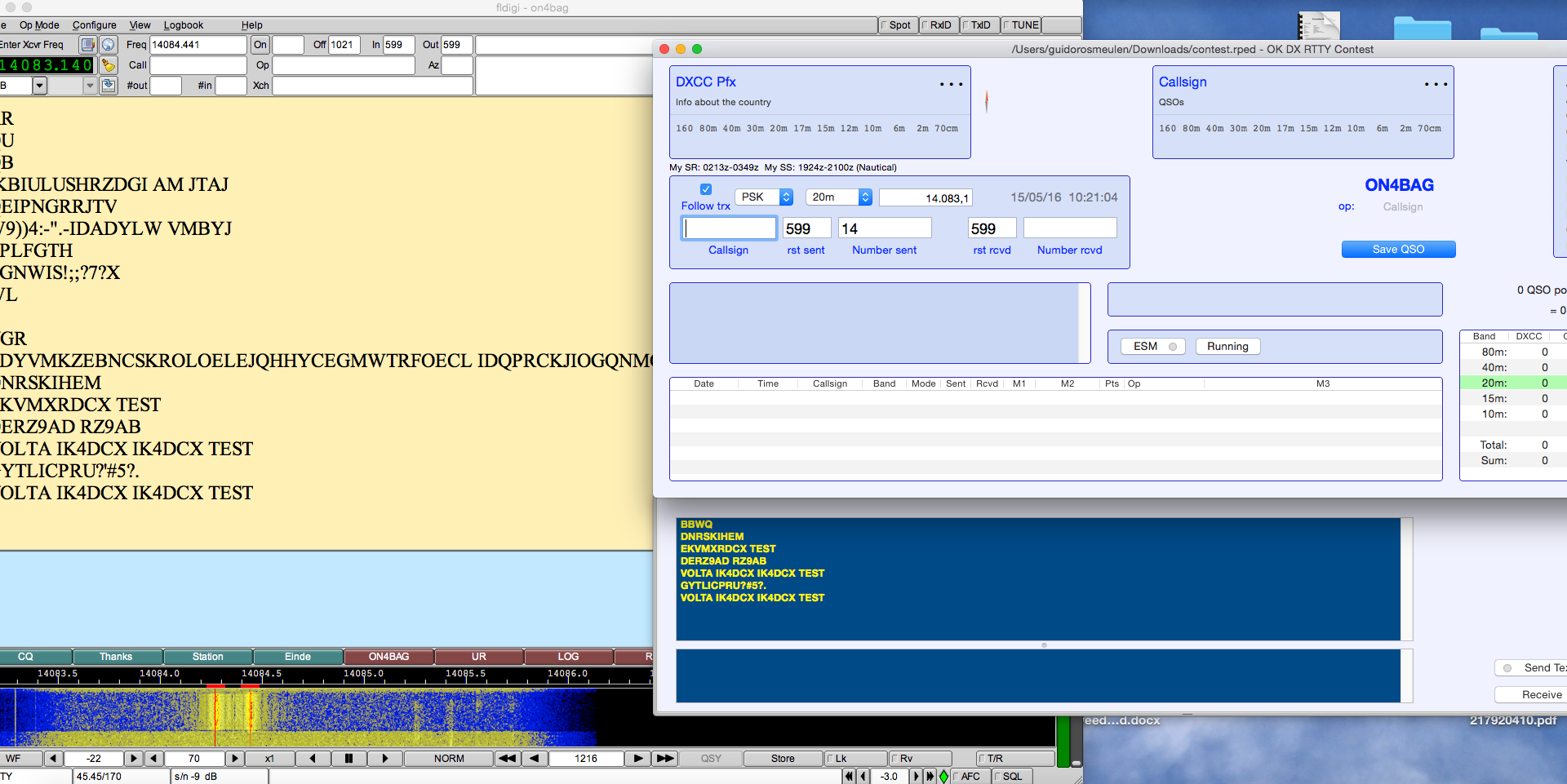Image resolution: width=1567 pixels, height=784 pixels.
Task: Expand the disabled bandwidth combo arrow in fldigi
Action: [x=90, y=86]
